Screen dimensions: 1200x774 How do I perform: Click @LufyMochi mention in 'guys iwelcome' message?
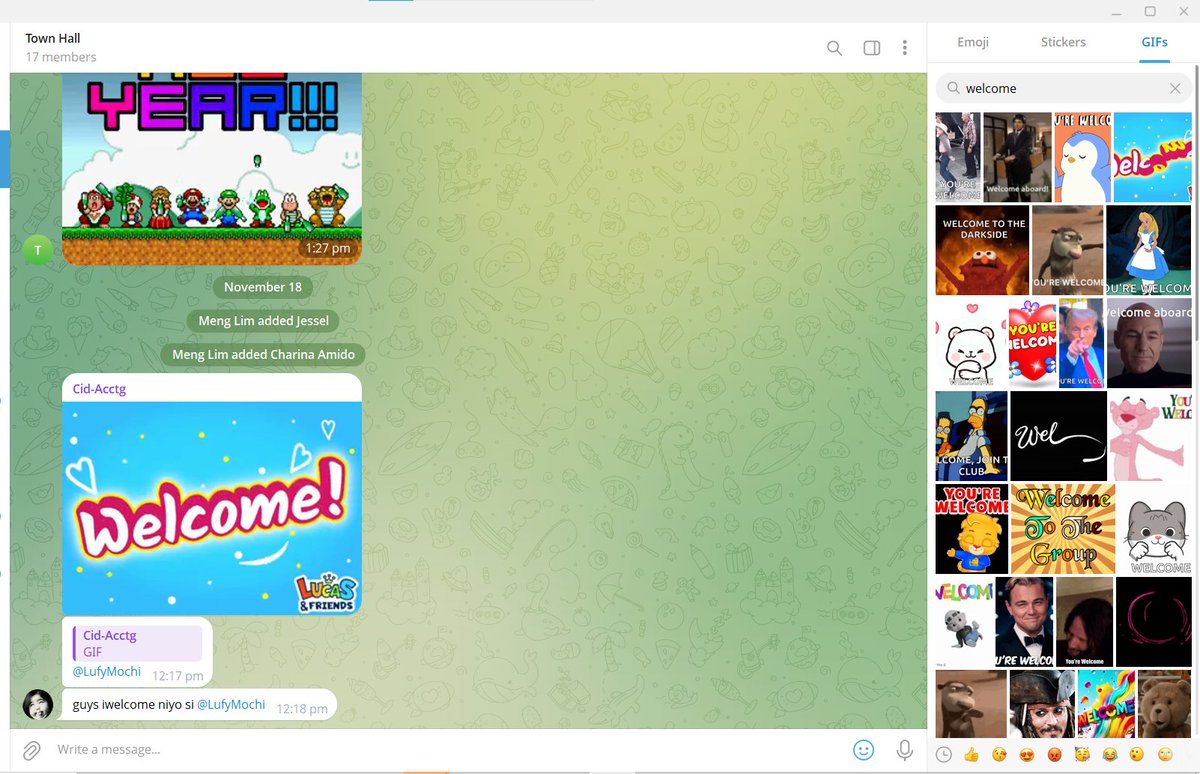231,705
